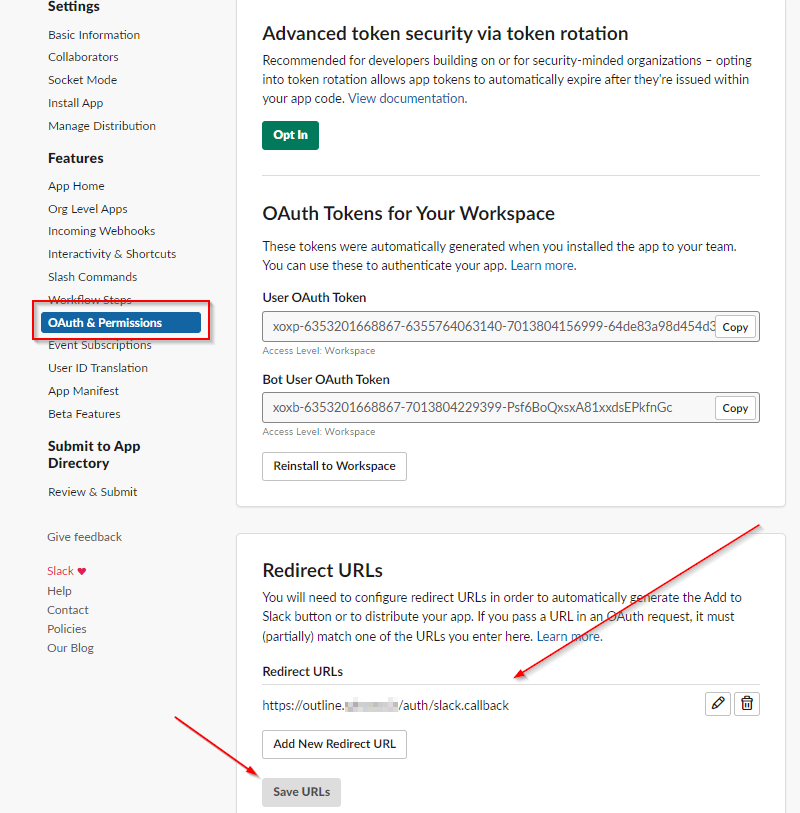
Task: Open Org Level Apps page
Action: click(x=88, y=208)
